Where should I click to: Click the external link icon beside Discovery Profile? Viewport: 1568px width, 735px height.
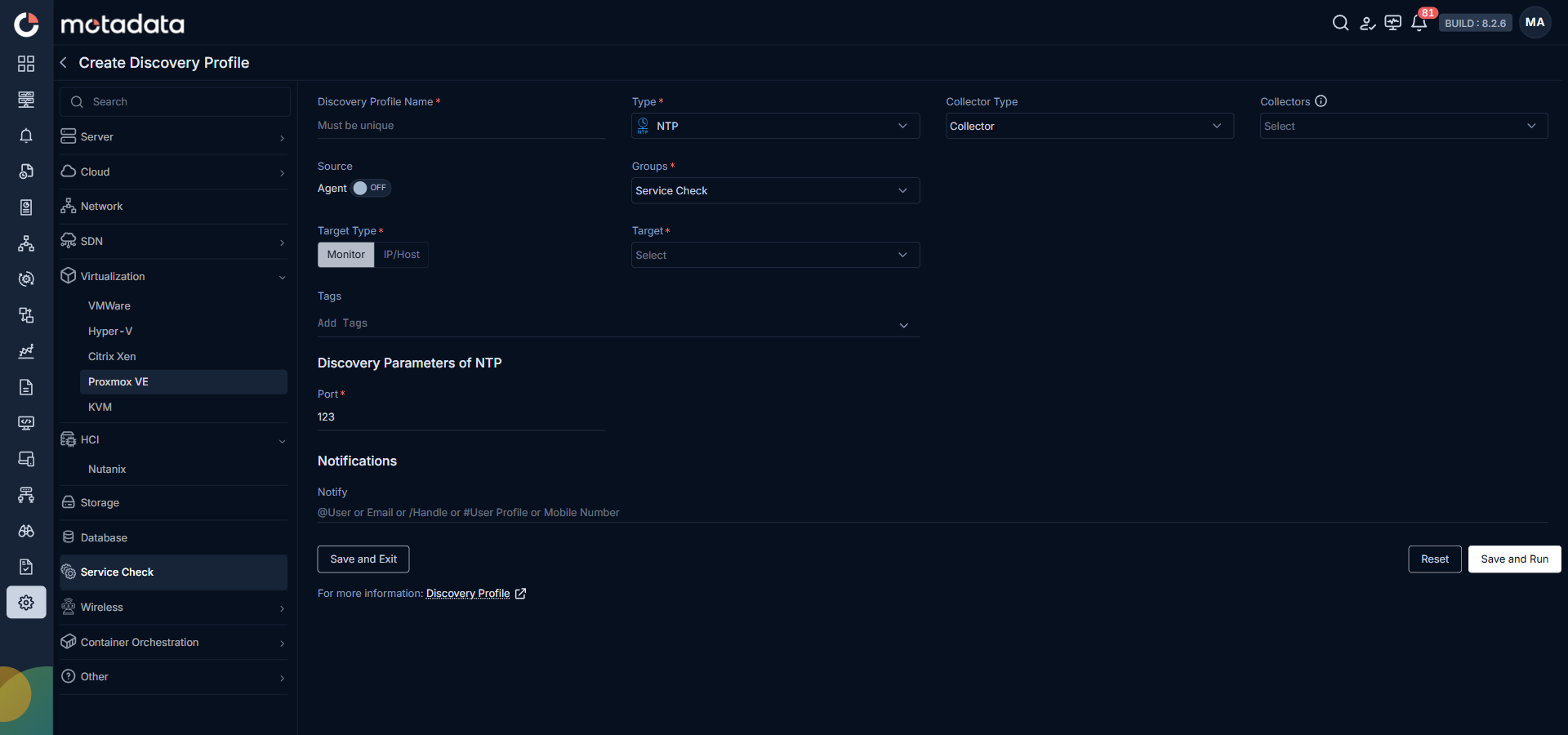520,594
